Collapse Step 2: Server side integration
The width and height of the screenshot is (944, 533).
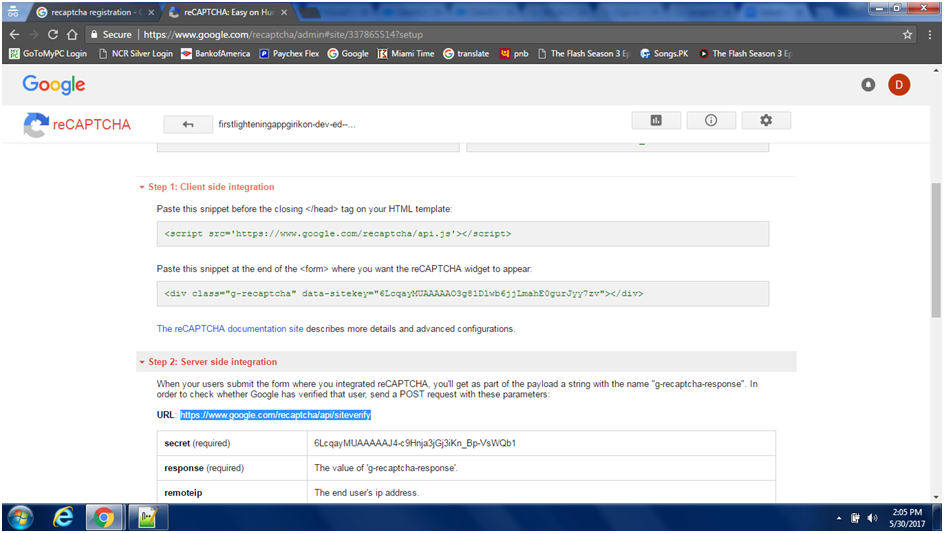point(212,362)
